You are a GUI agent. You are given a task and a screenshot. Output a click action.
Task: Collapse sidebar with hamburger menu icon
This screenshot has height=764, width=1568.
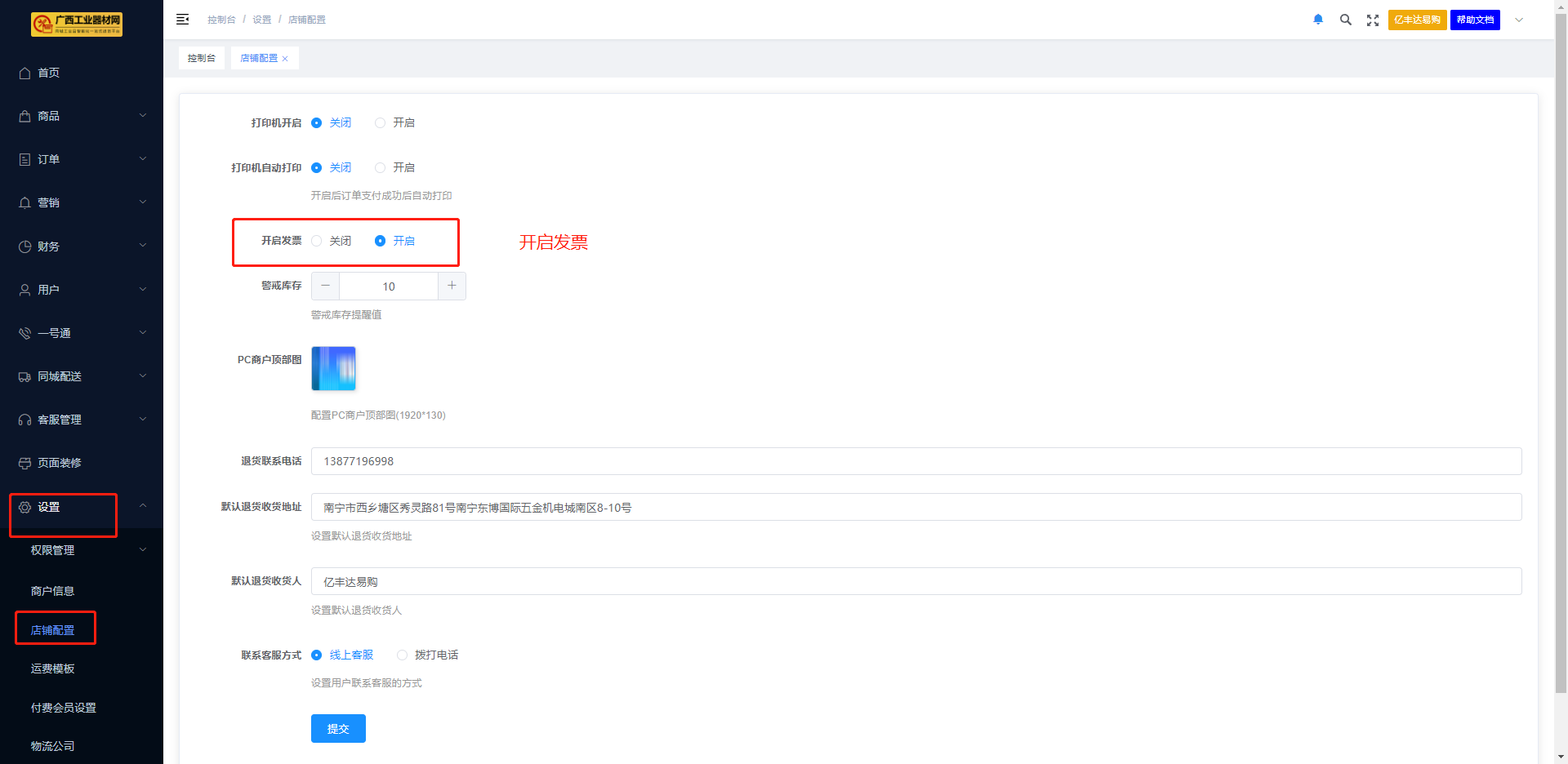(x=183, y=20)
